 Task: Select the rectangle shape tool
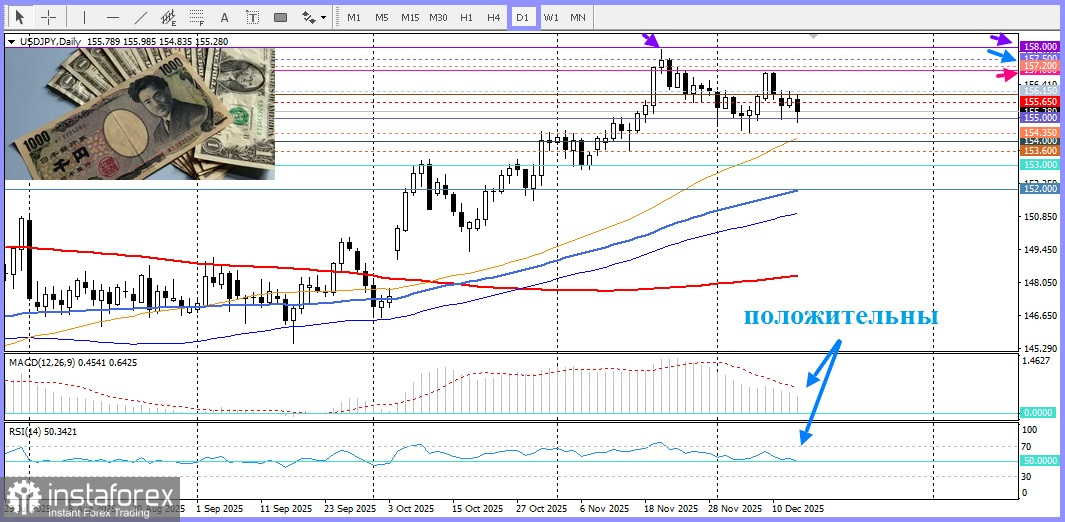(x=280, y=17)
